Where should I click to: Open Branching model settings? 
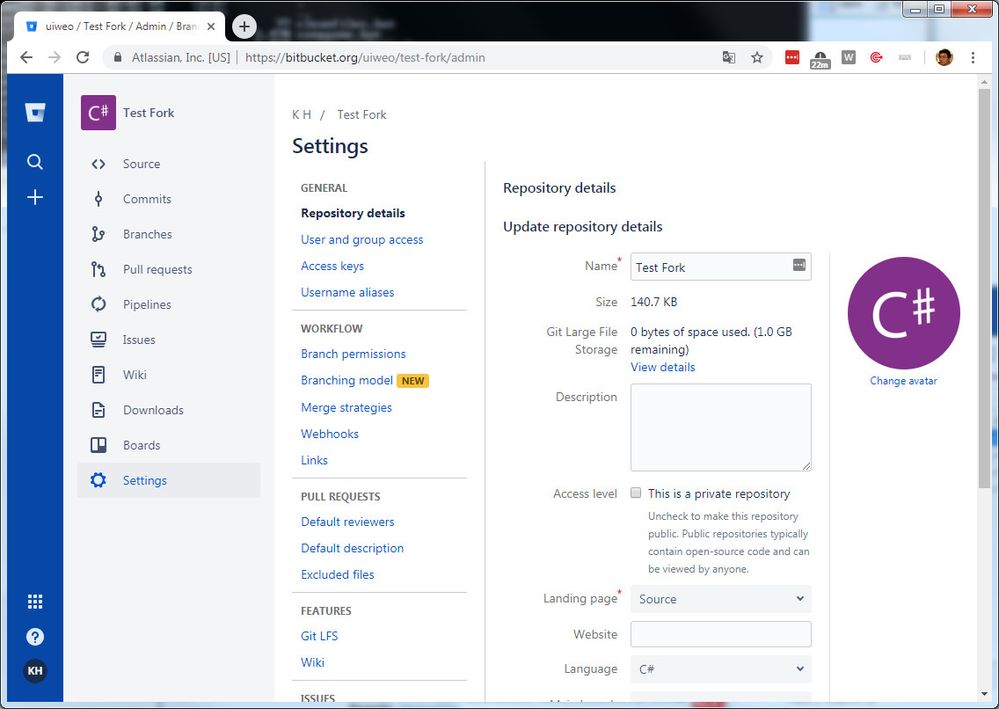coord(347,380)
